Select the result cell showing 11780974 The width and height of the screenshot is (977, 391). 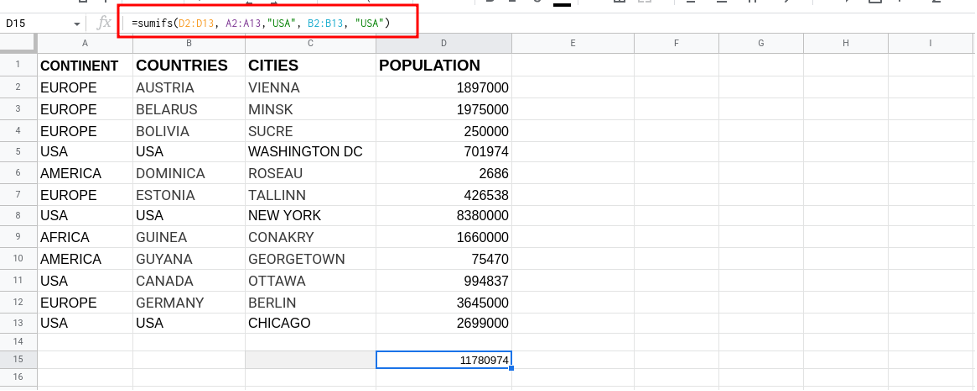point(444,359)
